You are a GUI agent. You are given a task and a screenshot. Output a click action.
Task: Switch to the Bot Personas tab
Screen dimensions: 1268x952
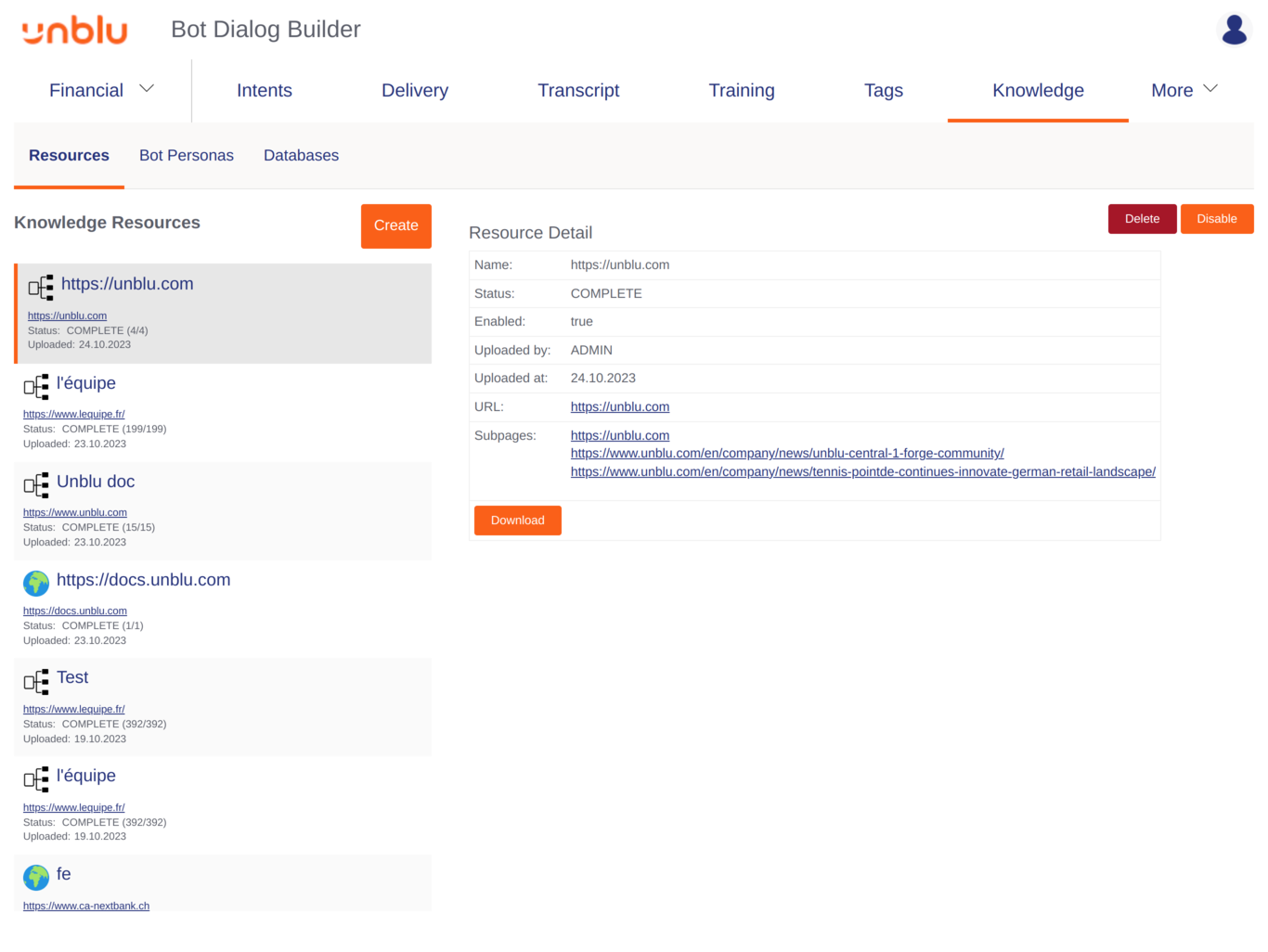(186, 155)
